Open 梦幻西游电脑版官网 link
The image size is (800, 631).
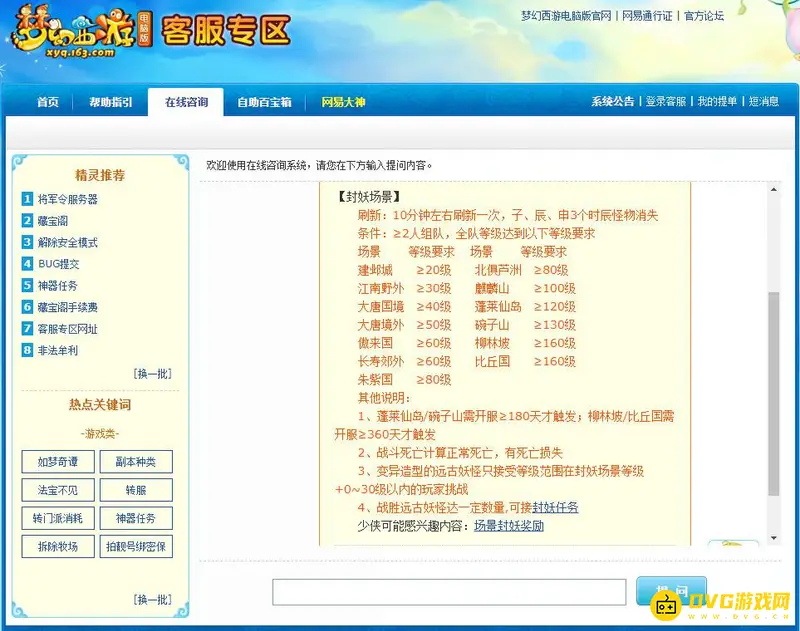[566, 16]
